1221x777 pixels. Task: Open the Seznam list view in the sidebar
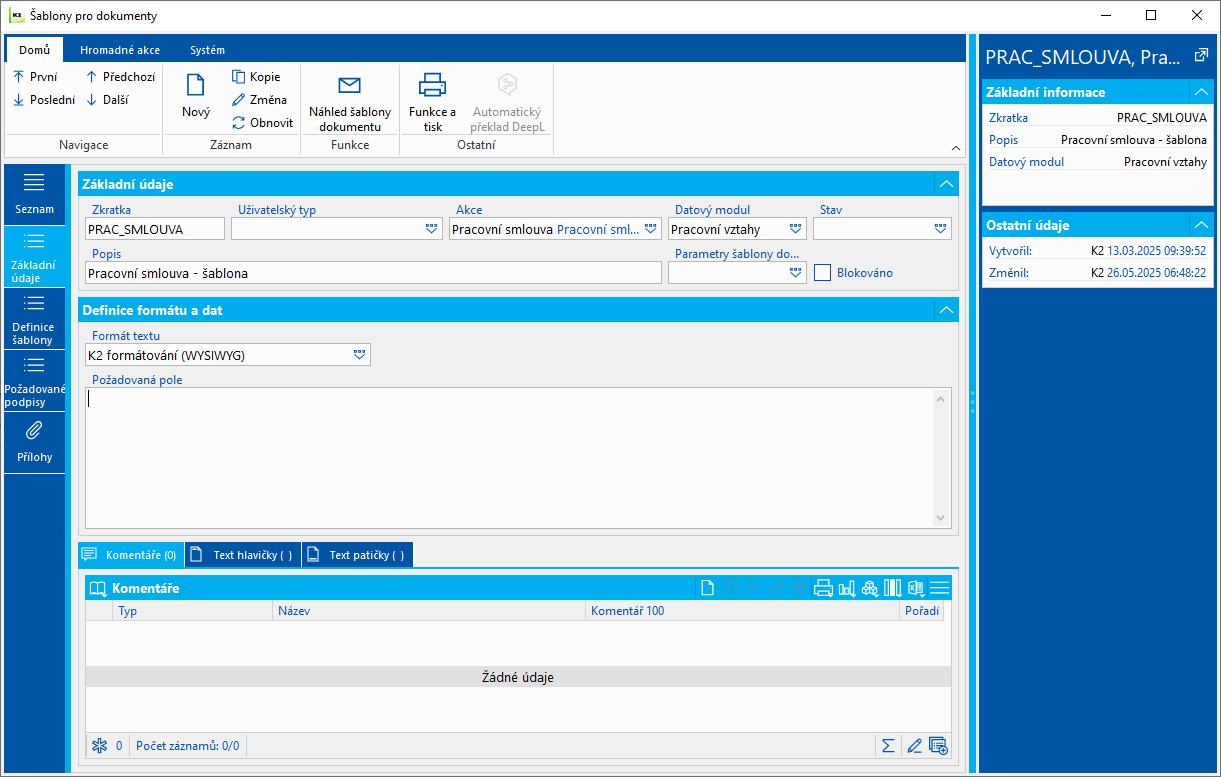[x=35, y=194]
